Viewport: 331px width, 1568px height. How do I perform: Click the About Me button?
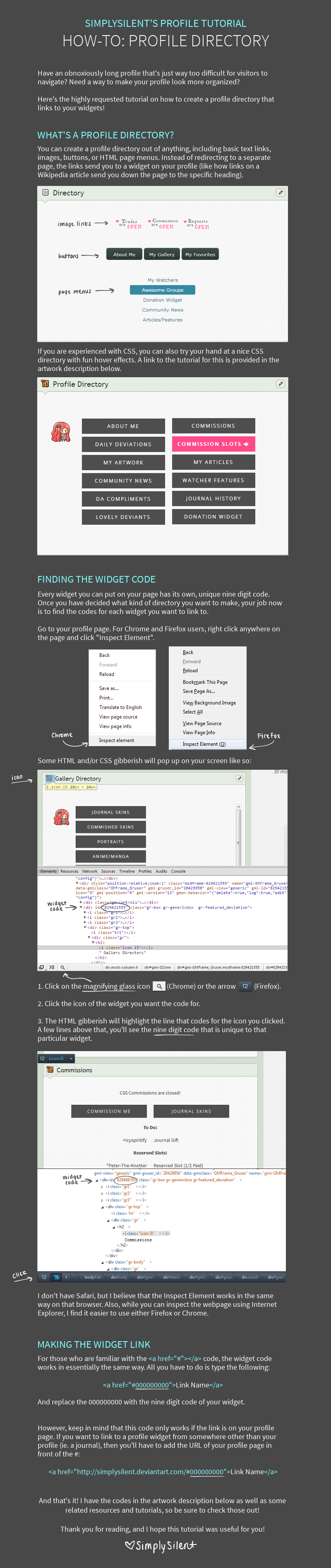tap(125, 255)
